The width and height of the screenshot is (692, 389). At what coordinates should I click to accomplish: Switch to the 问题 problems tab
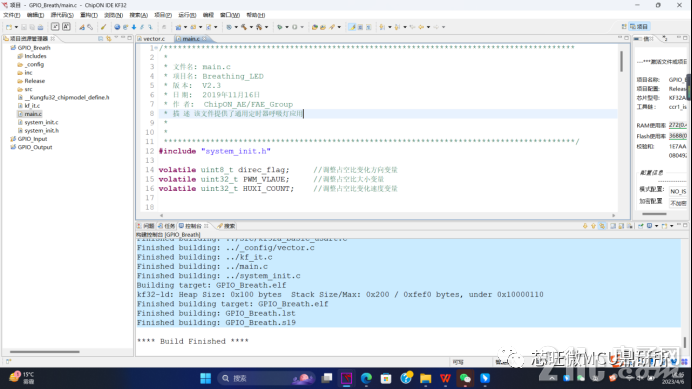click(145, 226)
